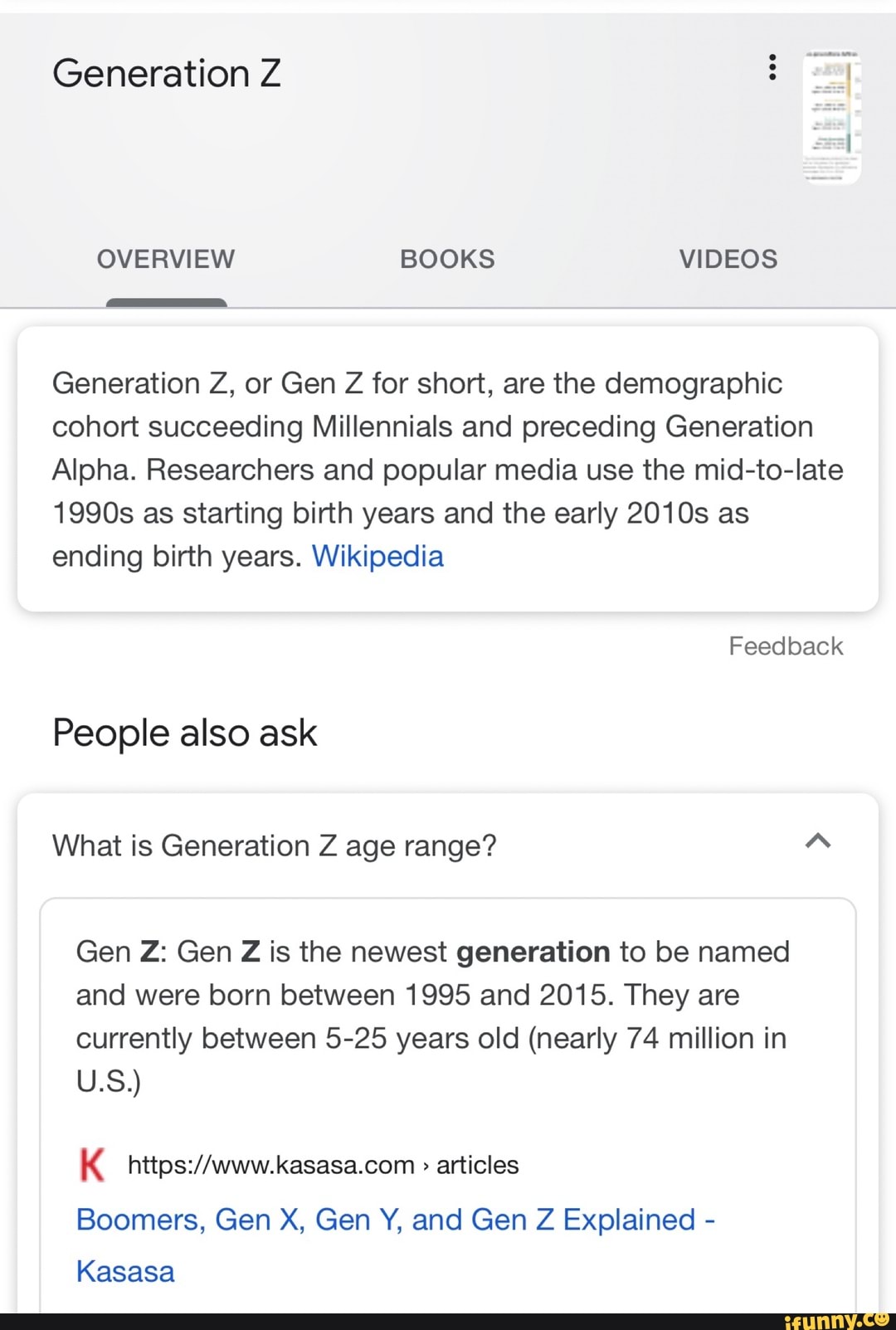Switch to the BOOKS tab
This screenshot has width=896, height=1330.
click(447, 258)
